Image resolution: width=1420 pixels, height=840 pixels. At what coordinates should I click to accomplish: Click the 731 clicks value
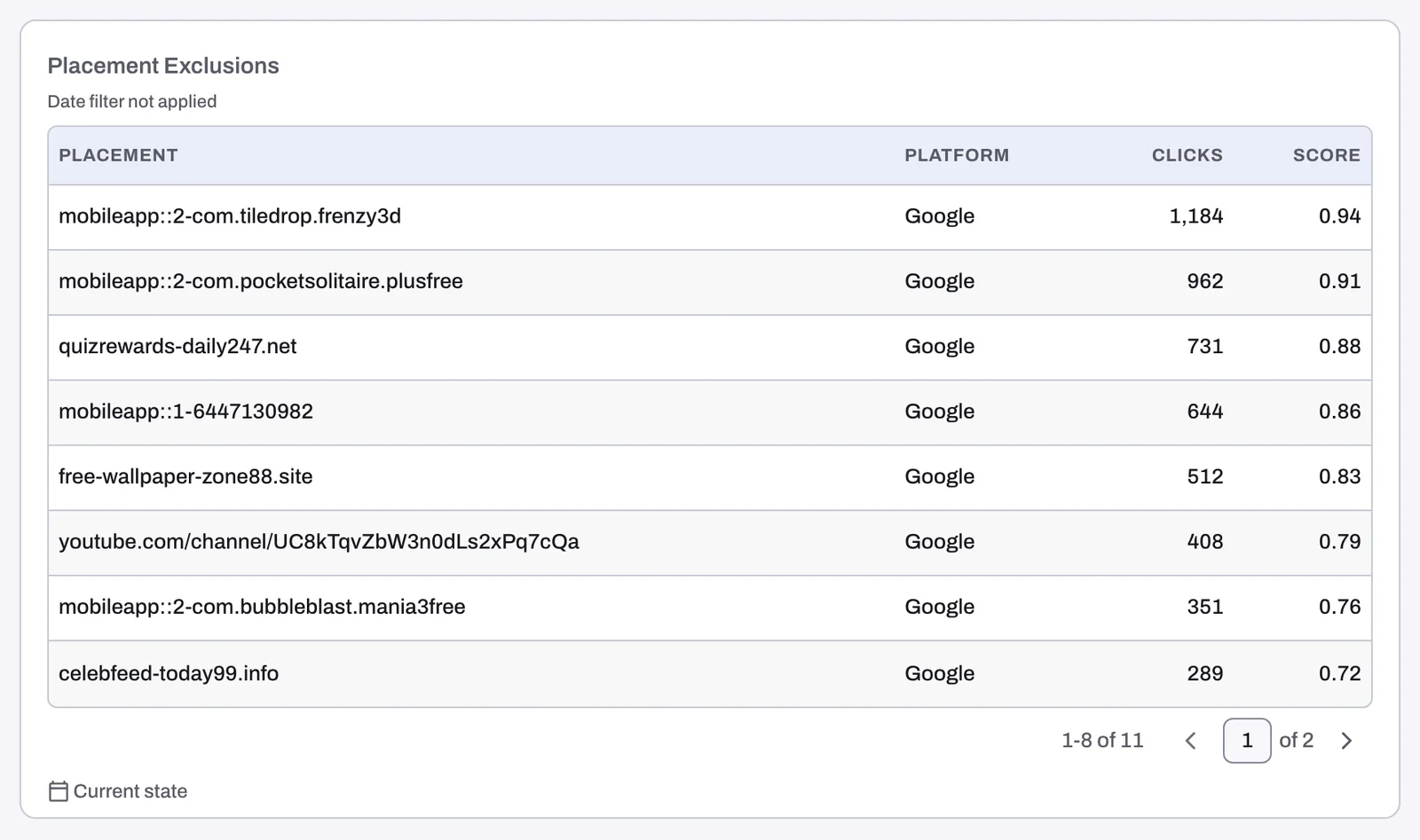(1204, 347)
